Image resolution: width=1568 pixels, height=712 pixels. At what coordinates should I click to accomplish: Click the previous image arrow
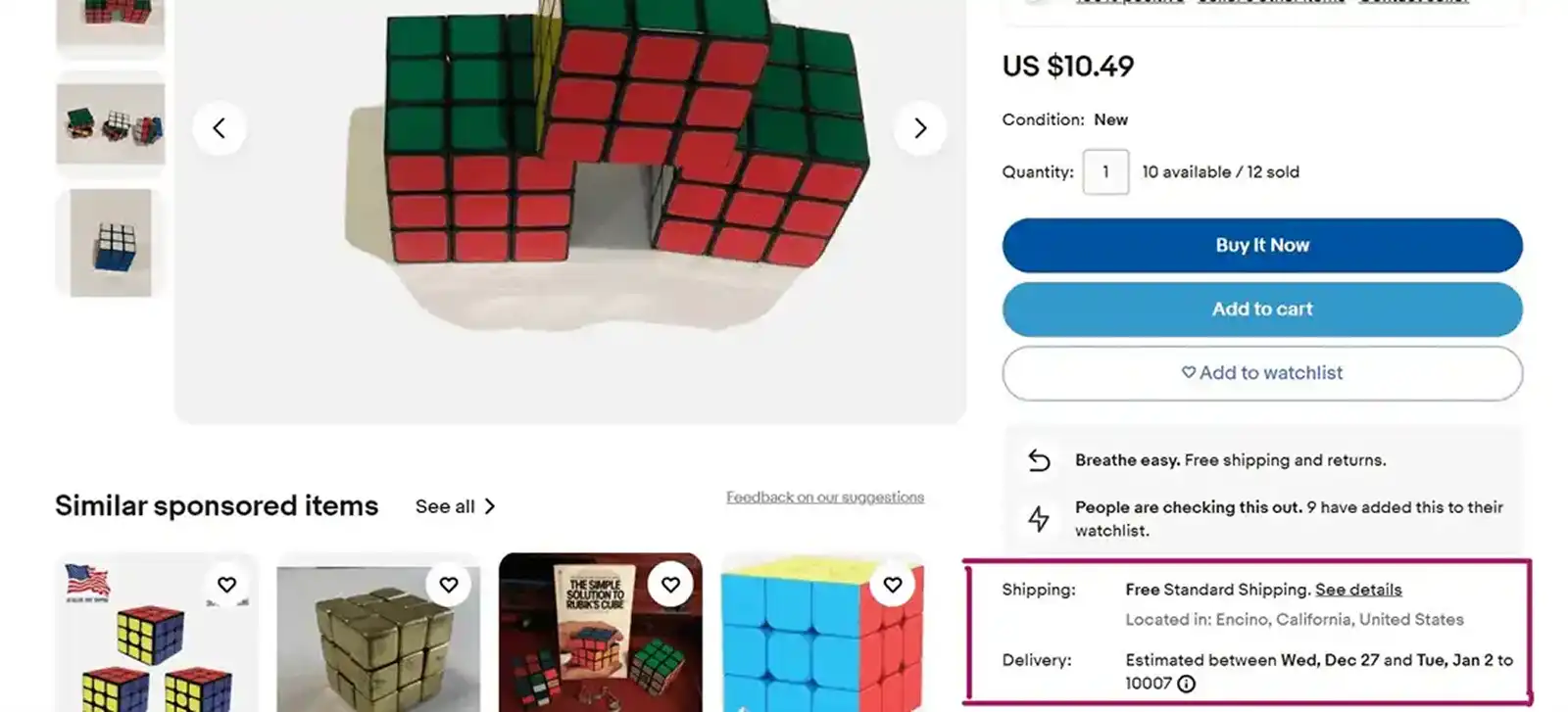pos(220,128)
